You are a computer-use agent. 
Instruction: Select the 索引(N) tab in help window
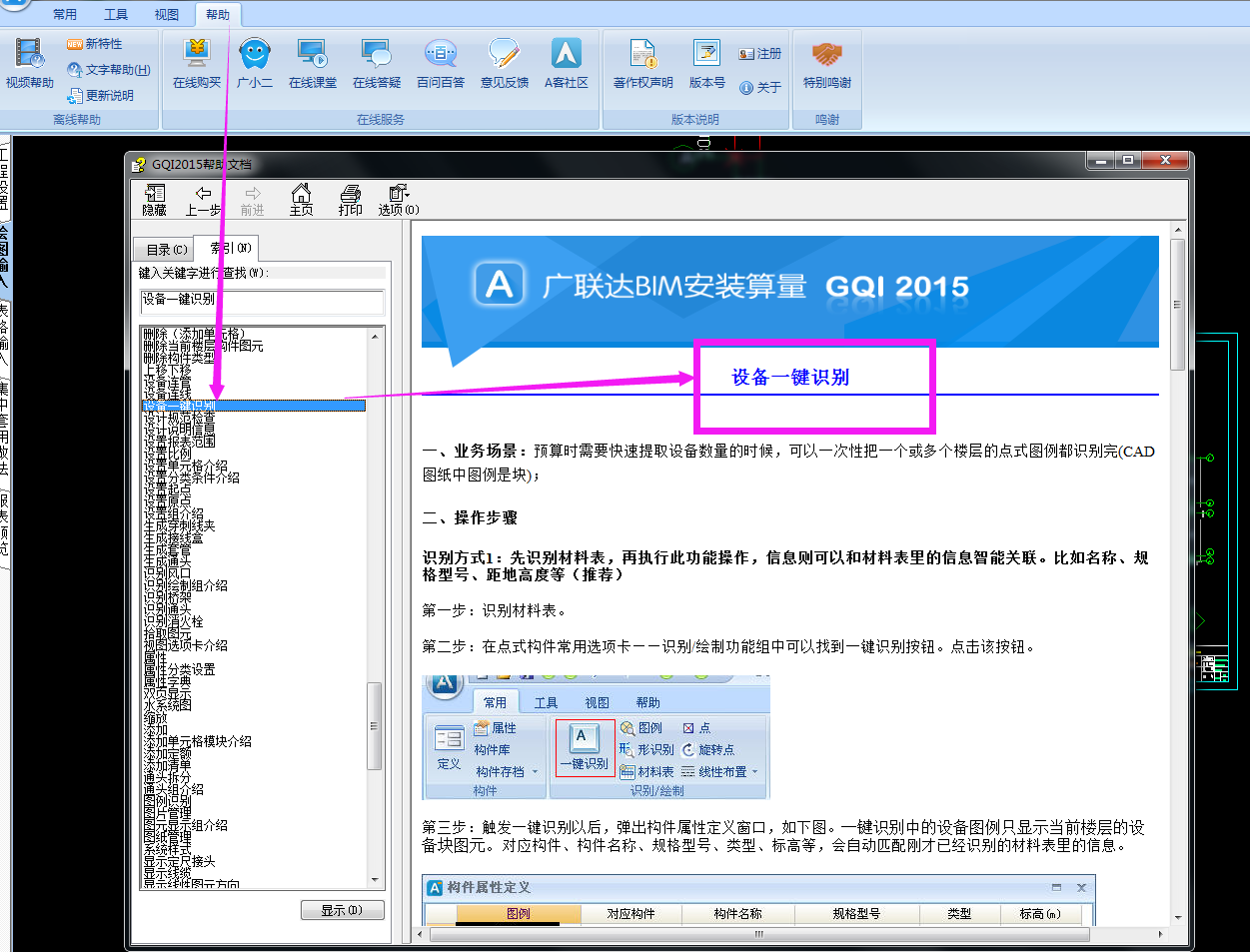coord(229,247)
